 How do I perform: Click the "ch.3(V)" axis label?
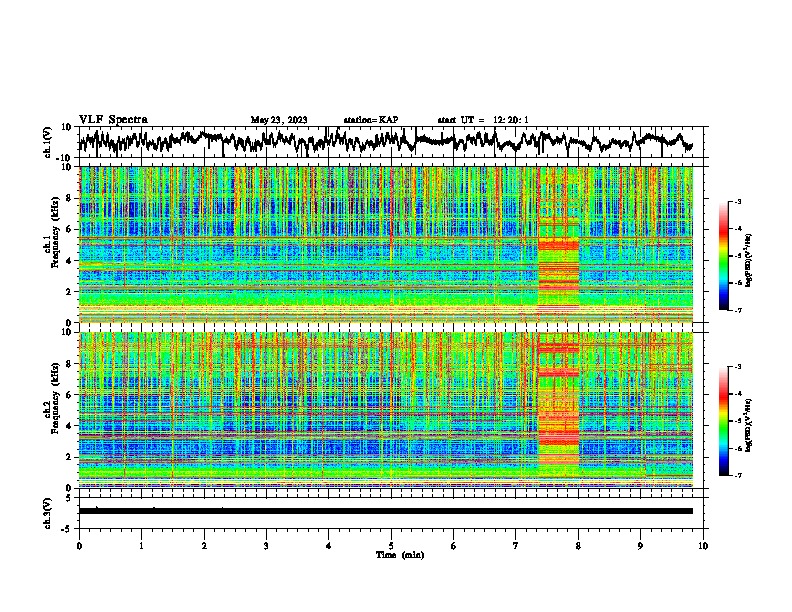tap(47, 513)
